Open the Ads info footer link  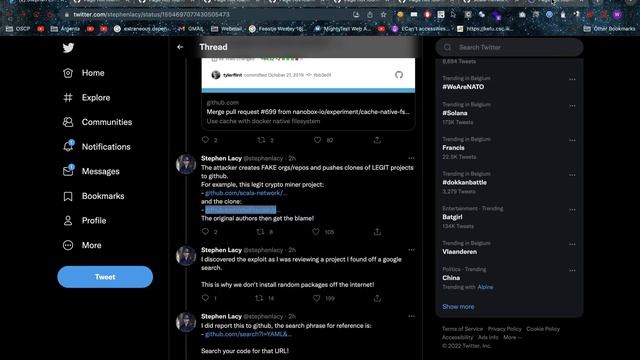point(488,338)
